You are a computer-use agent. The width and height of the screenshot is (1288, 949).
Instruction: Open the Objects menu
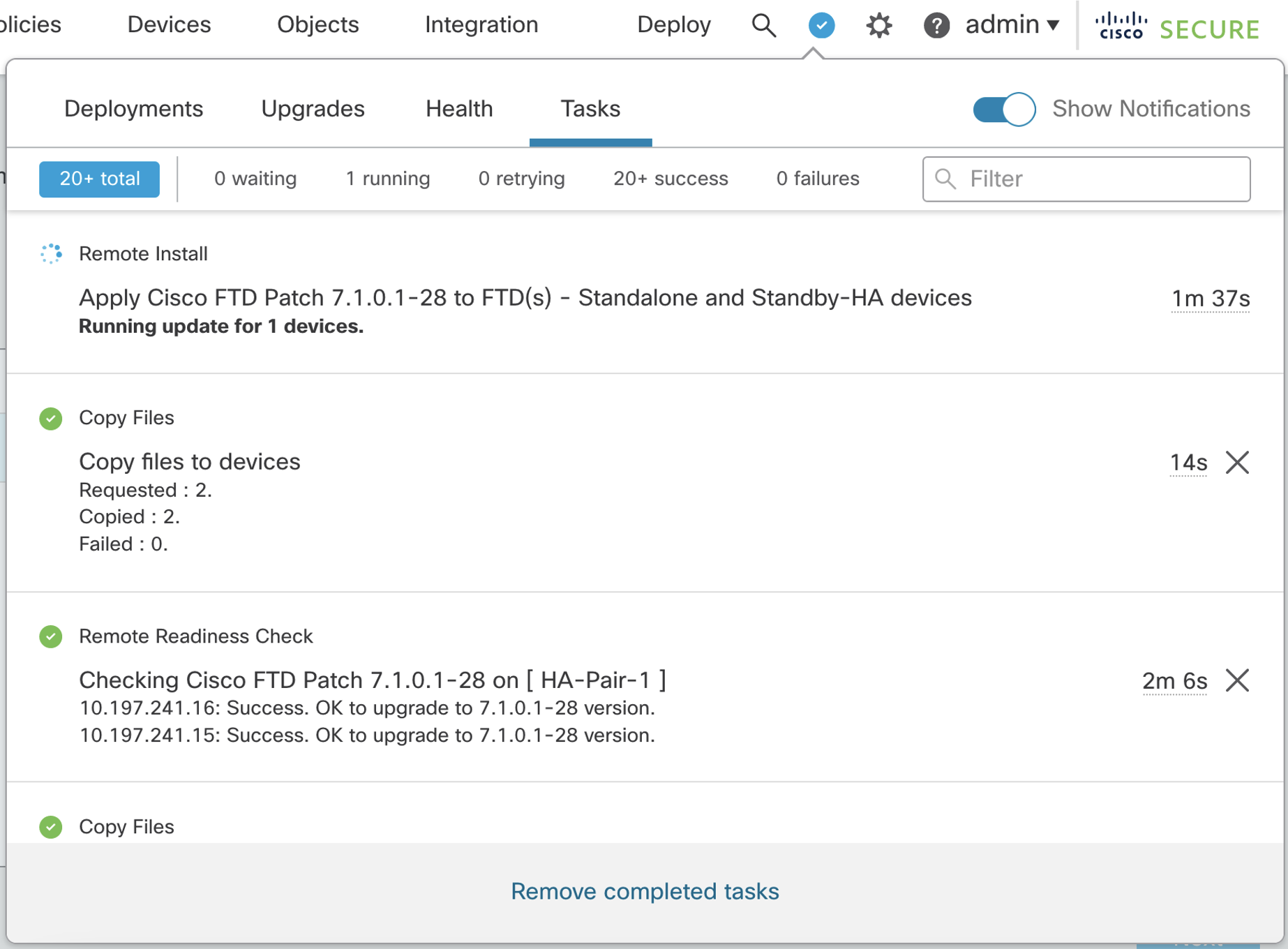pyautogui.click(x=318, y=24)
